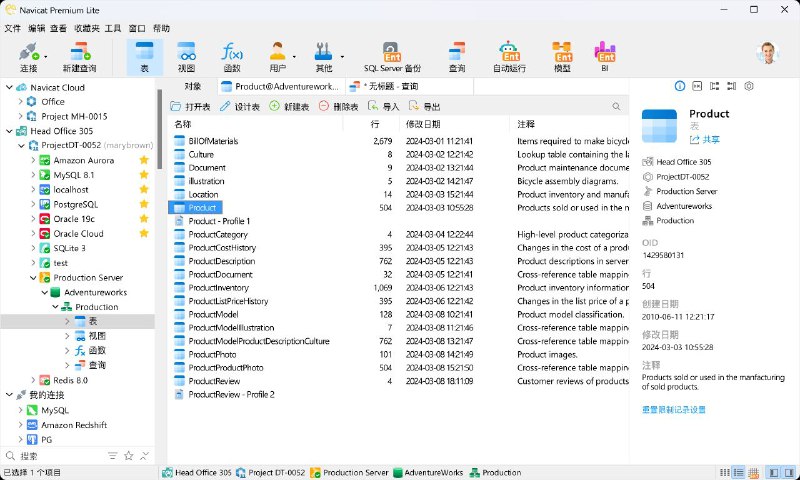This screenshot has height=480, width=800.
Task: Expand the Redis 8.0 connection node
Action: point(33,380)
